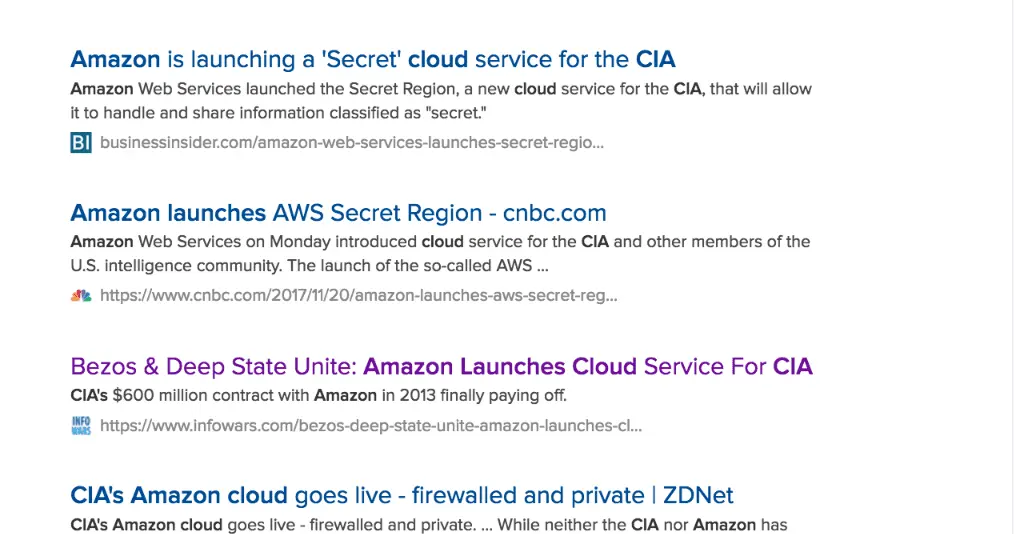The width and height of the screenshot is (1014, 534).
Task: Open "Amazon is launching a 'Secret' cloud service" result
Action: click(372, 59)
